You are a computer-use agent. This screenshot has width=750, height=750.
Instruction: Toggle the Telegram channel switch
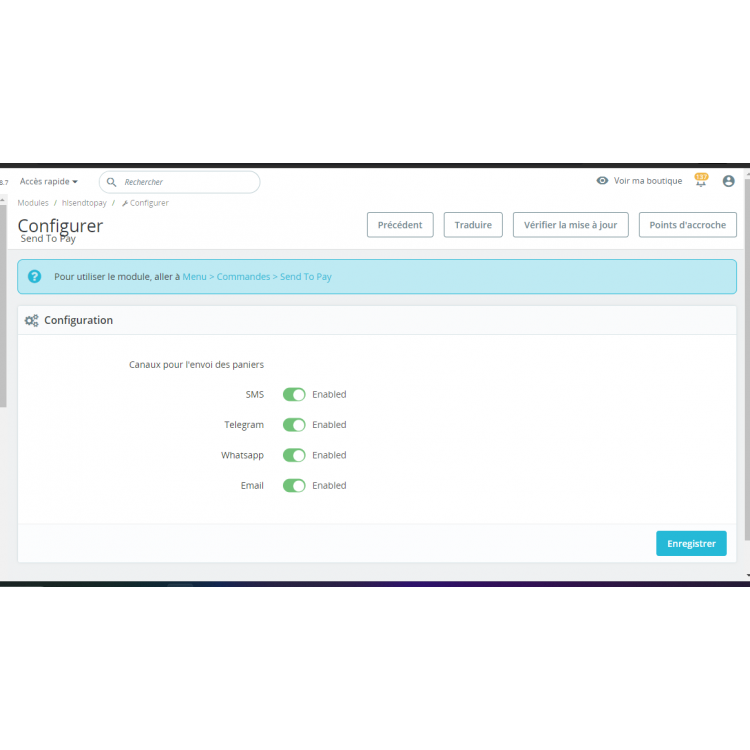click(x=294, y=425)
